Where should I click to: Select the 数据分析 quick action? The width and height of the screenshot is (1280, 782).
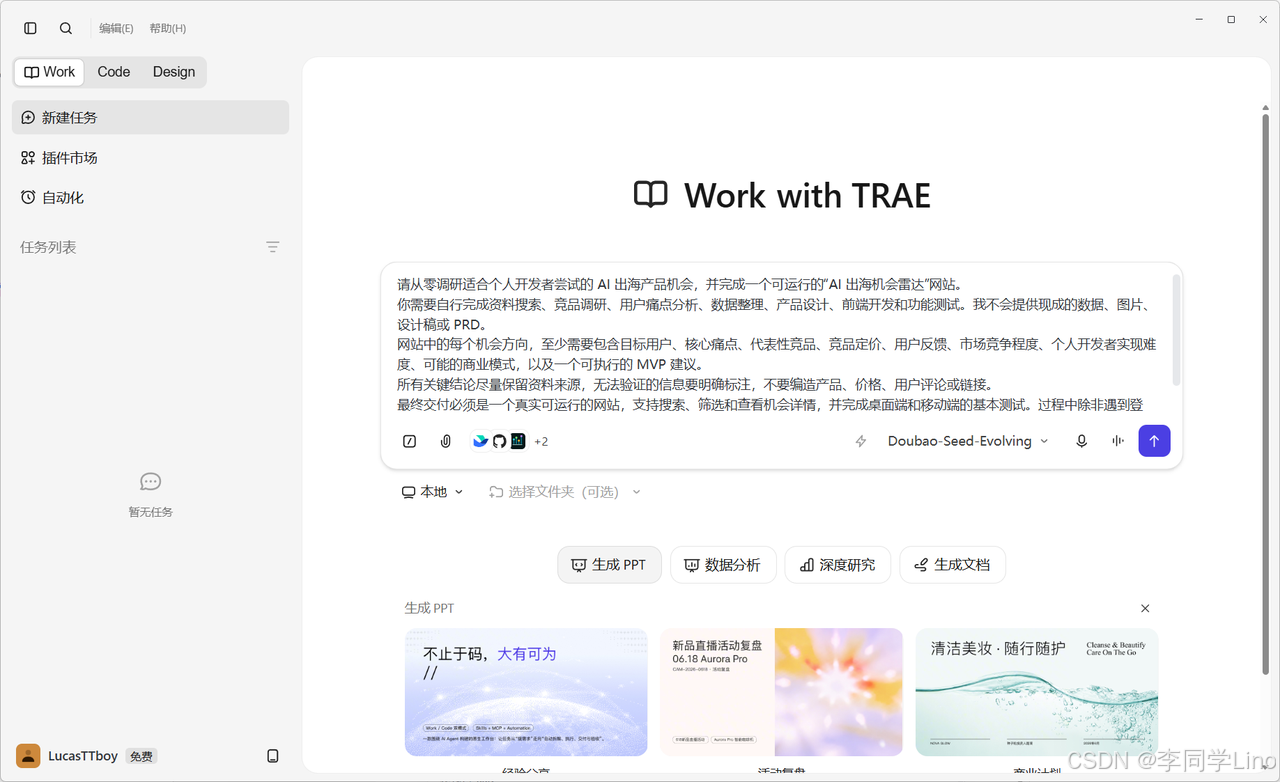(x=723, y=565)
